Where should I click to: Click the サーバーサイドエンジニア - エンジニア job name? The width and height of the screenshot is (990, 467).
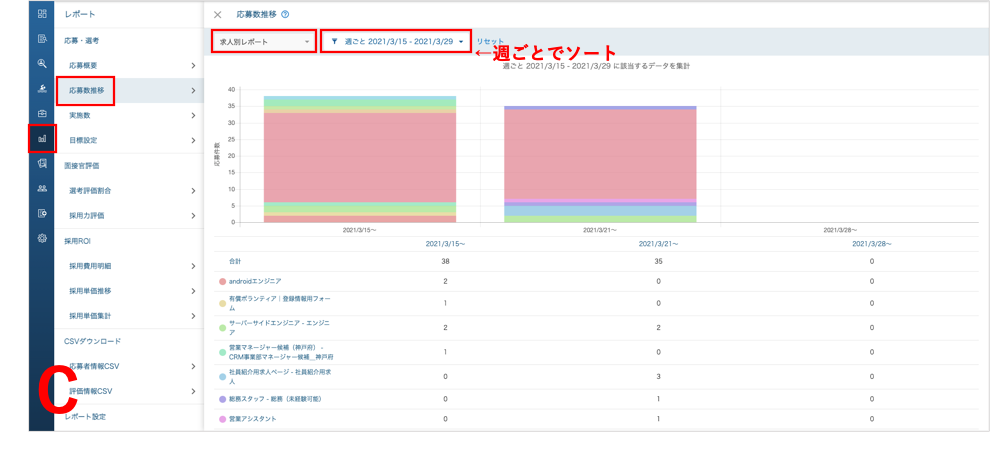tap(279, 328)
